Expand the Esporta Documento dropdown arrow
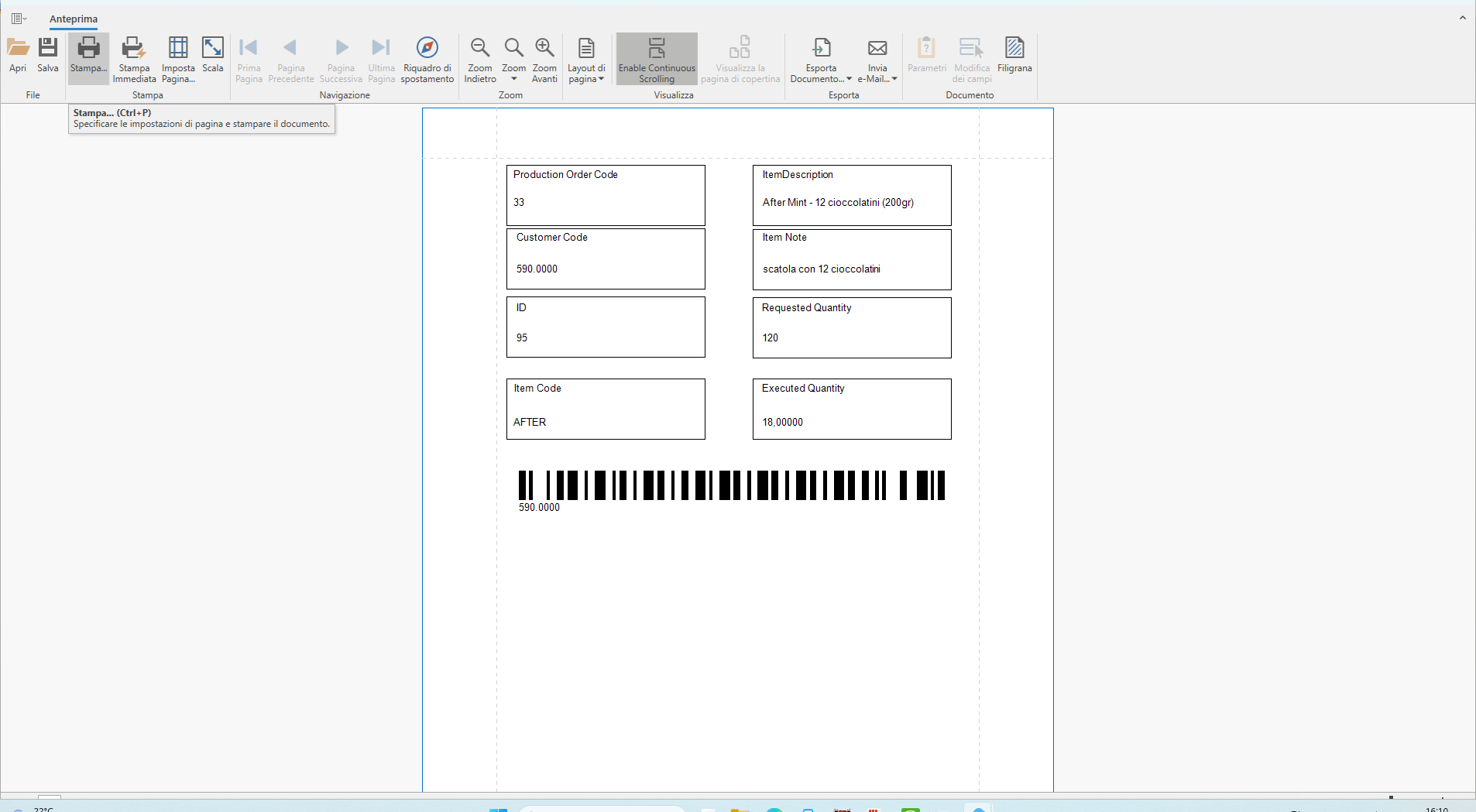This screenshot has width=1476, height=812. (x=849, y=79)
